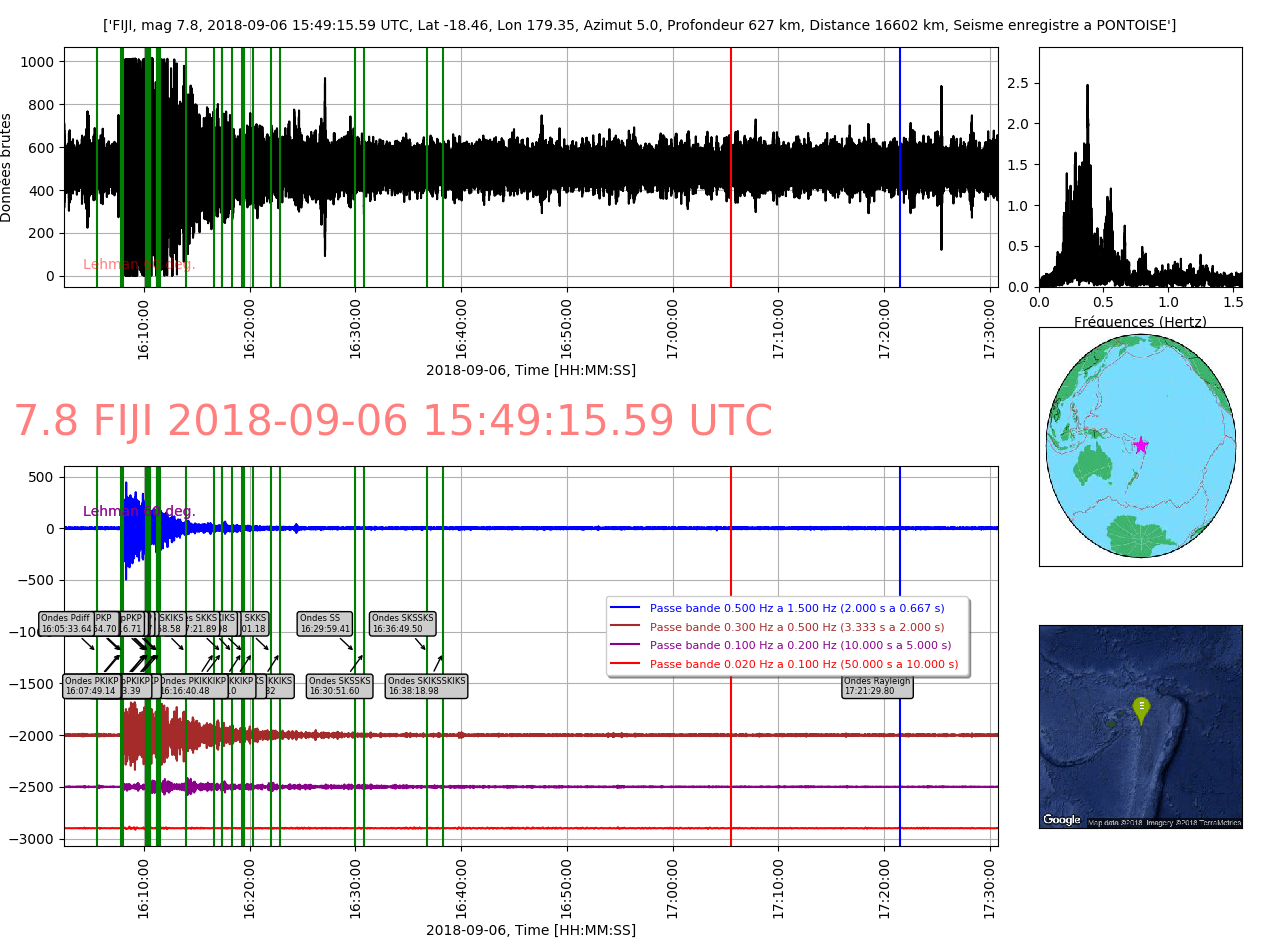Viewport: 1280px width, 940px height.
Task: Click the large pink 7.8 FIJI title text
Action: [x=393, y=422]
